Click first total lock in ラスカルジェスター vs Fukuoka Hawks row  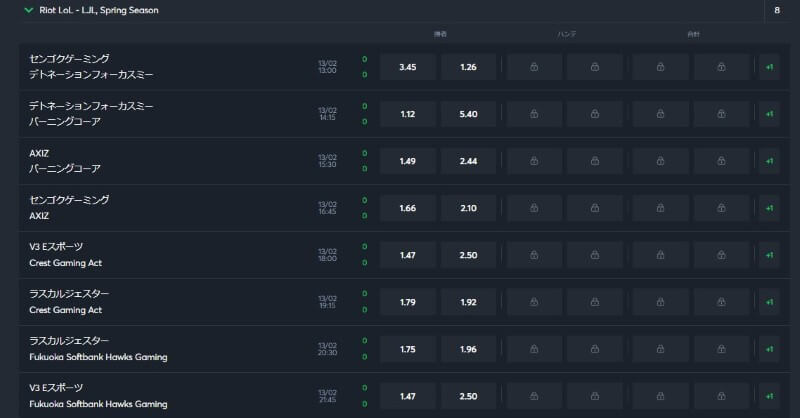pyautogui.click(x=661, y=349)
